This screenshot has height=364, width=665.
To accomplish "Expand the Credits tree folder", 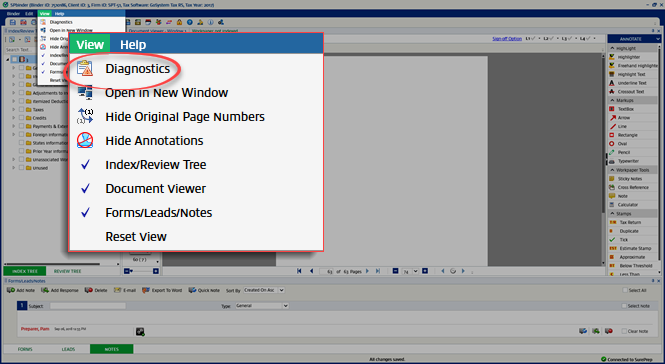I will click(x=14, y=118).
